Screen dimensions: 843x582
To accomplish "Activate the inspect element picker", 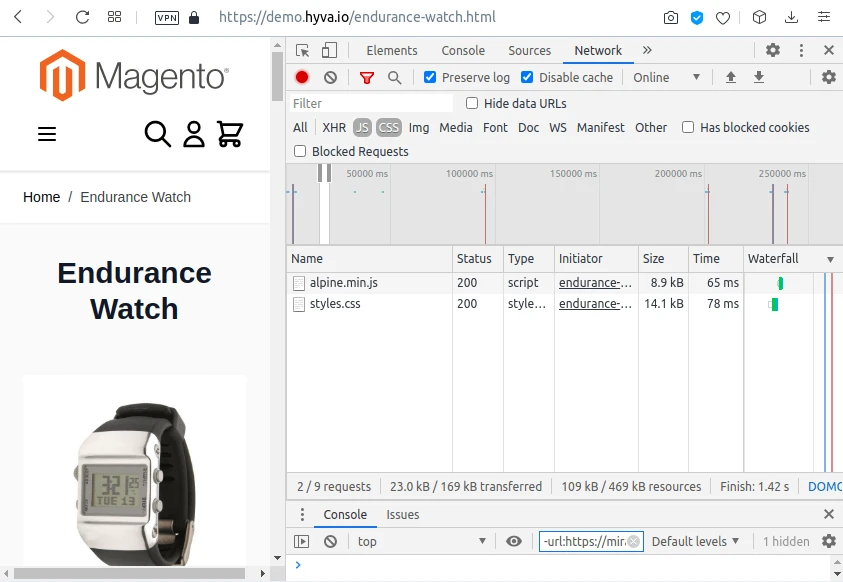I will (x=303, y=51).
